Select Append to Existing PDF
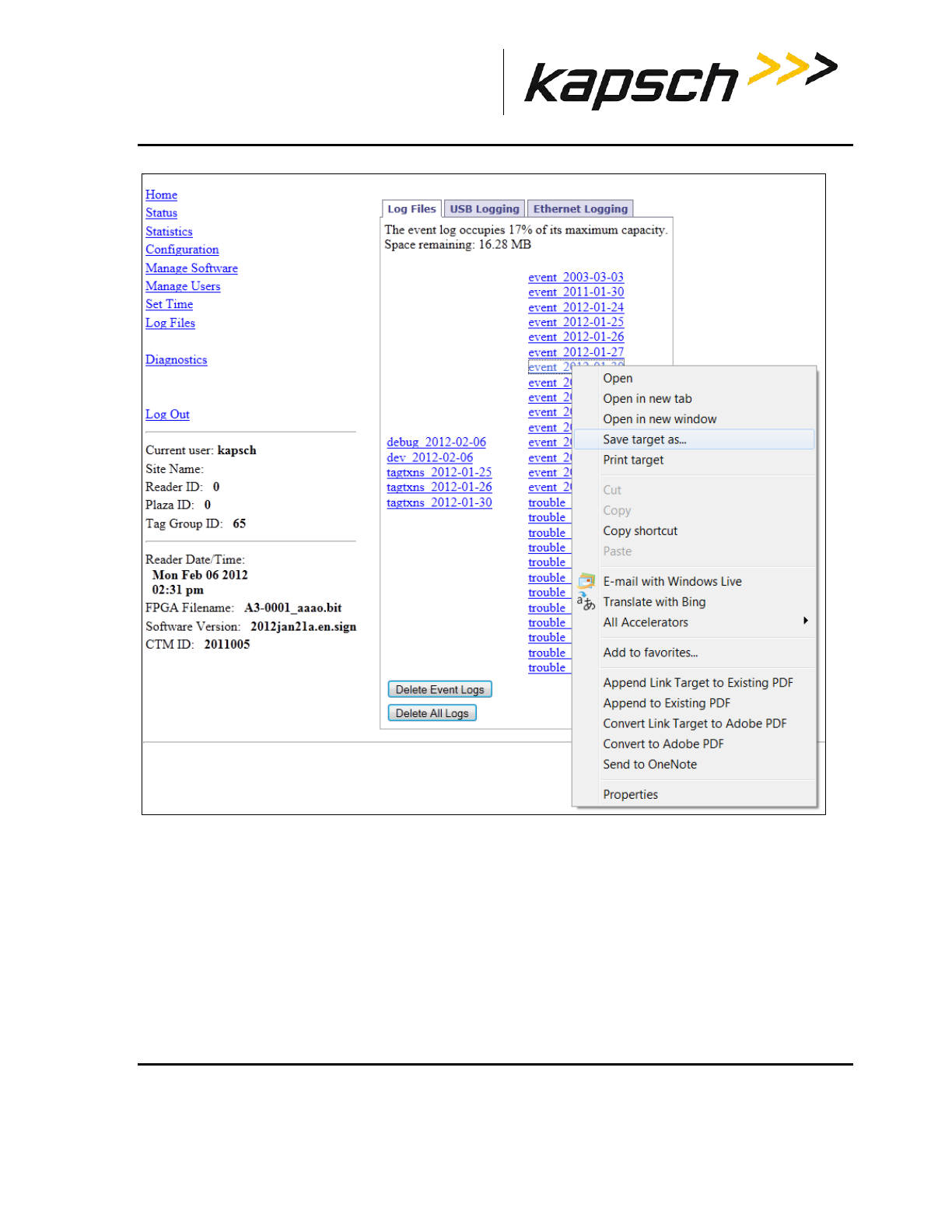This screenshot has height=1232, width=952. [667, 702]
